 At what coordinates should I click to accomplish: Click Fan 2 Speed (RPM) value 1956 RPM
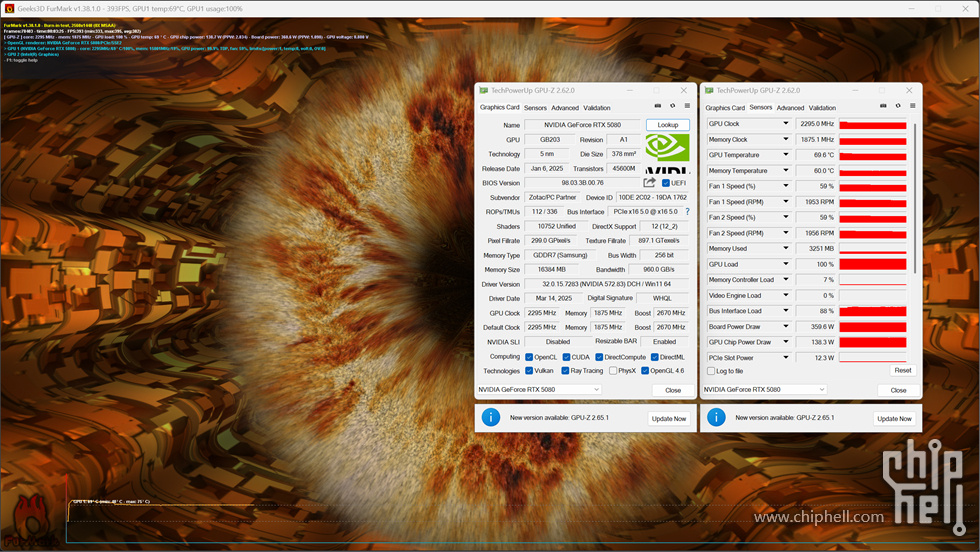(x=816, y=233)
